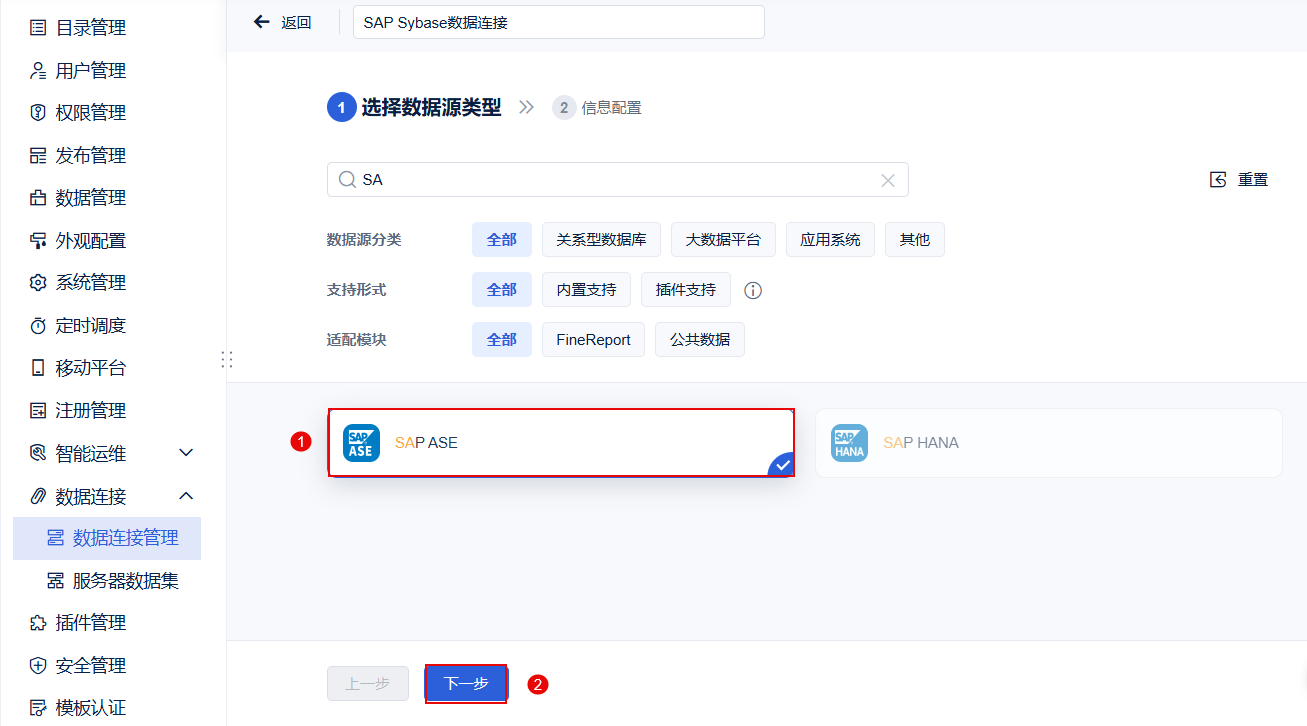1307x726 pixels.
Task: Click the 数据连接管理 submenu icon
Action: pos(56,538)
